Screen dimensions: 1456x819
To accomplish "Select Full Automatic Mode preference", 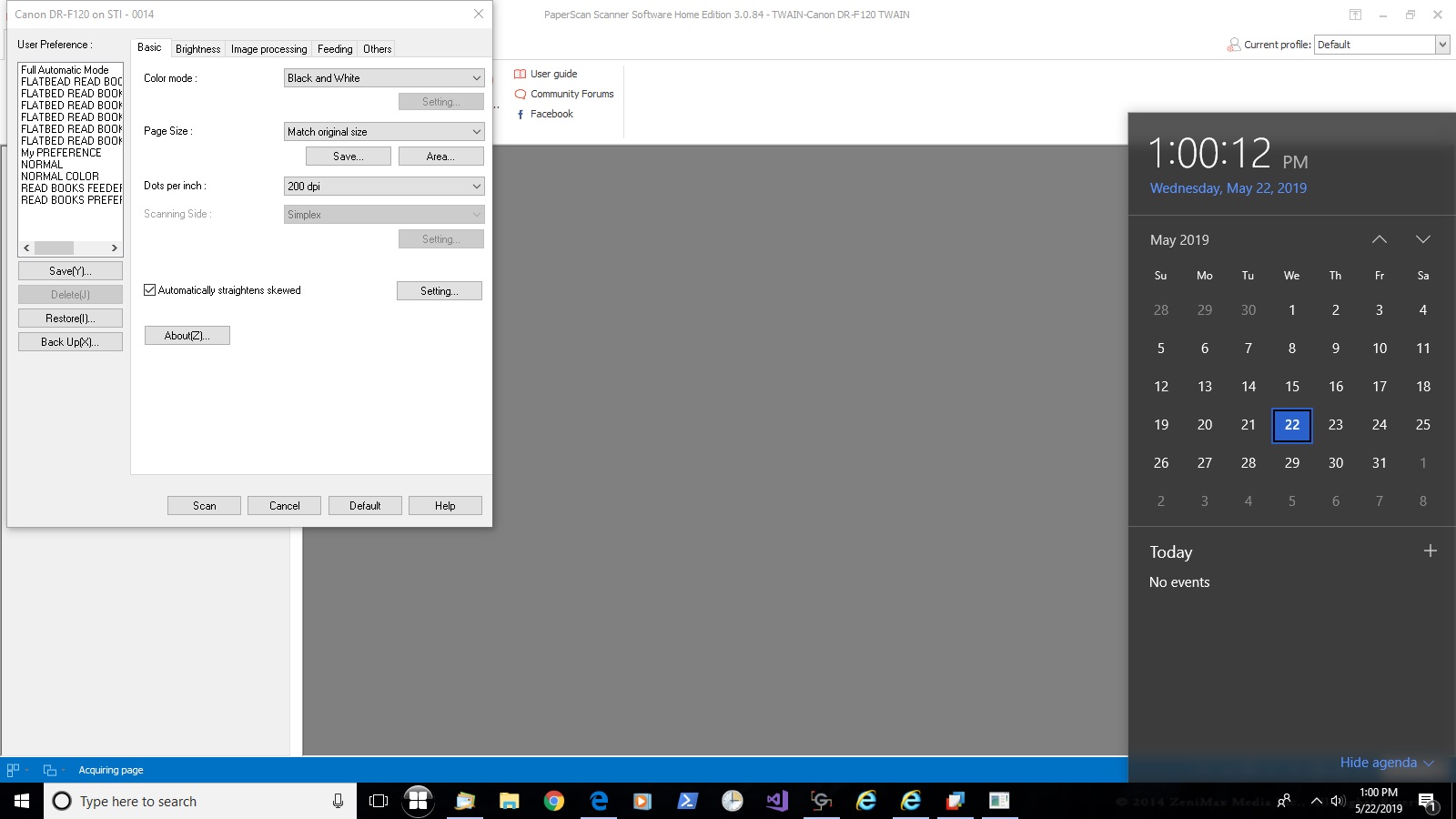I will pos(71,70).
